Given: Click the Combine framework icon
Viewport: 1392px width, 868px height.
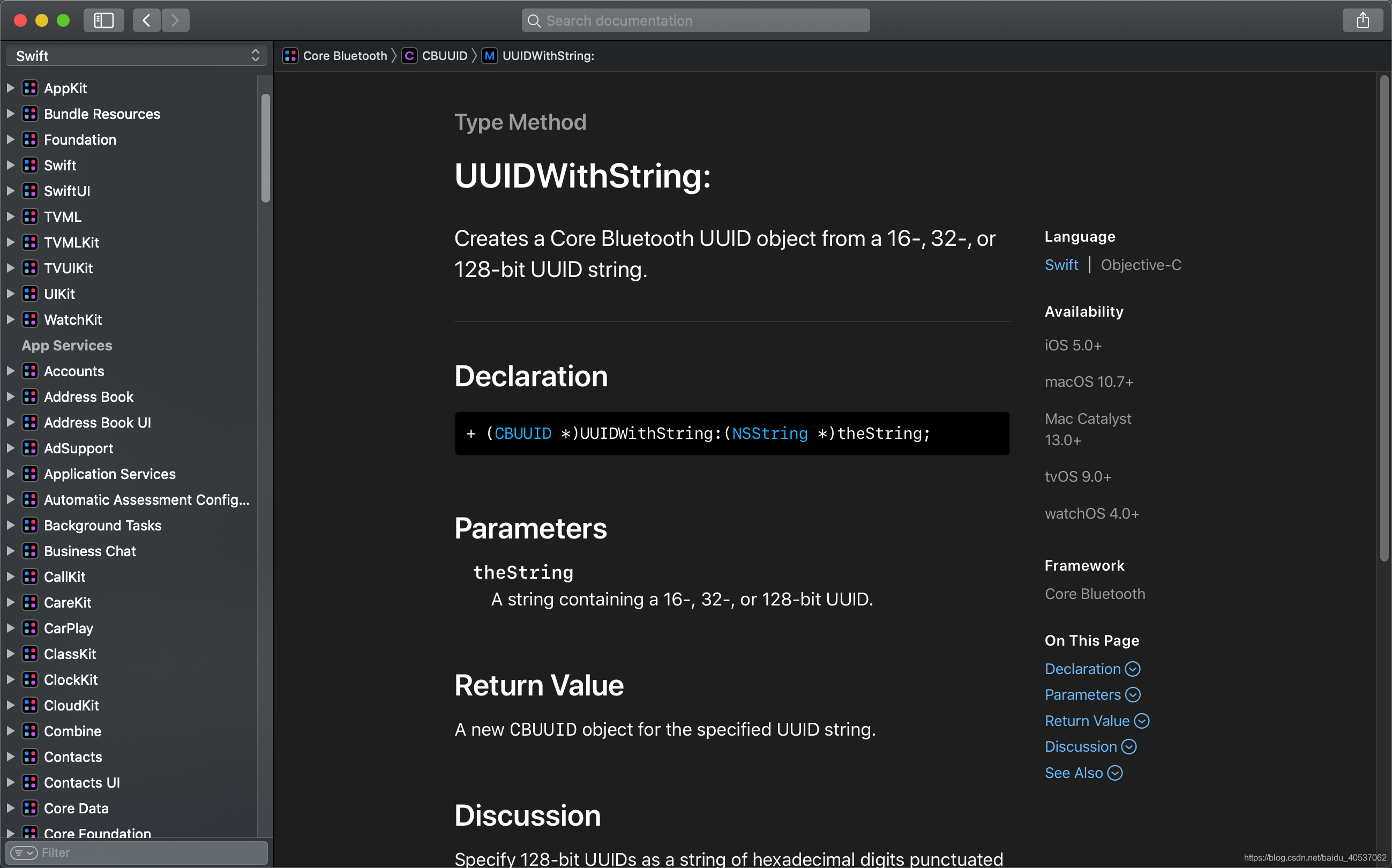Looking at the screenshot, I should (x=30, y=731).
